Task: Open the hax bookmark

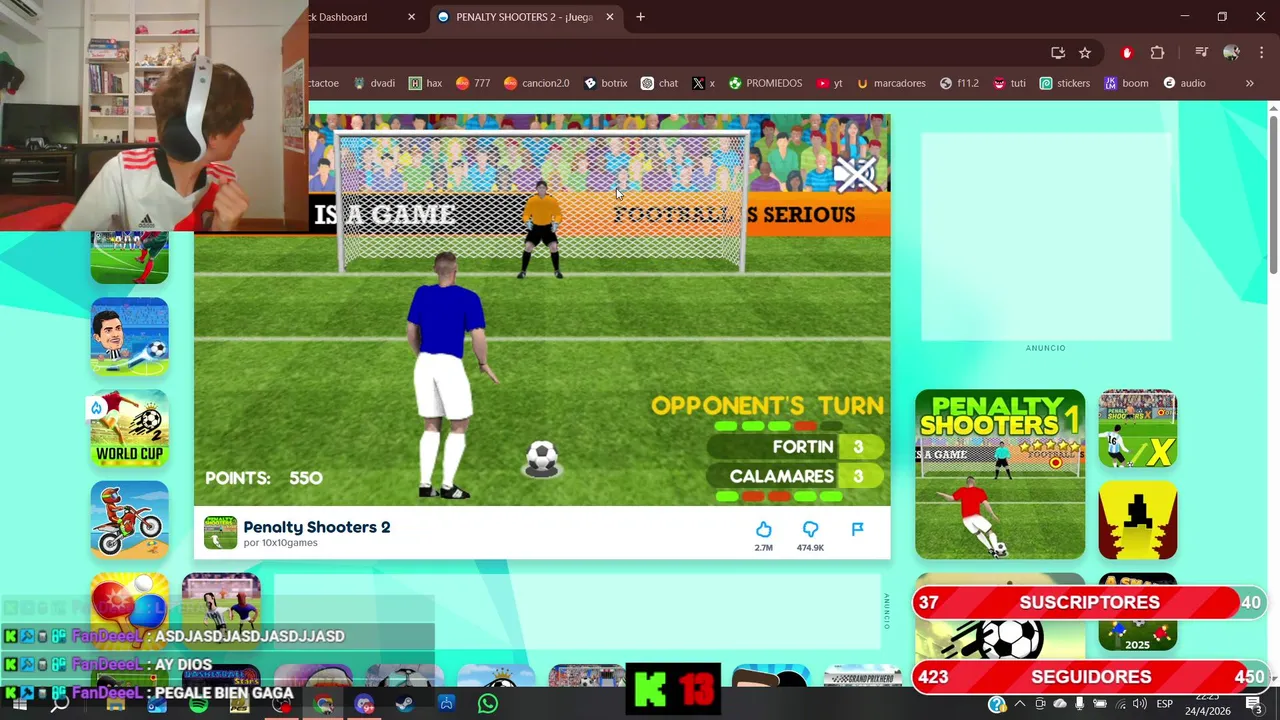Action: [x=425, y=83]
